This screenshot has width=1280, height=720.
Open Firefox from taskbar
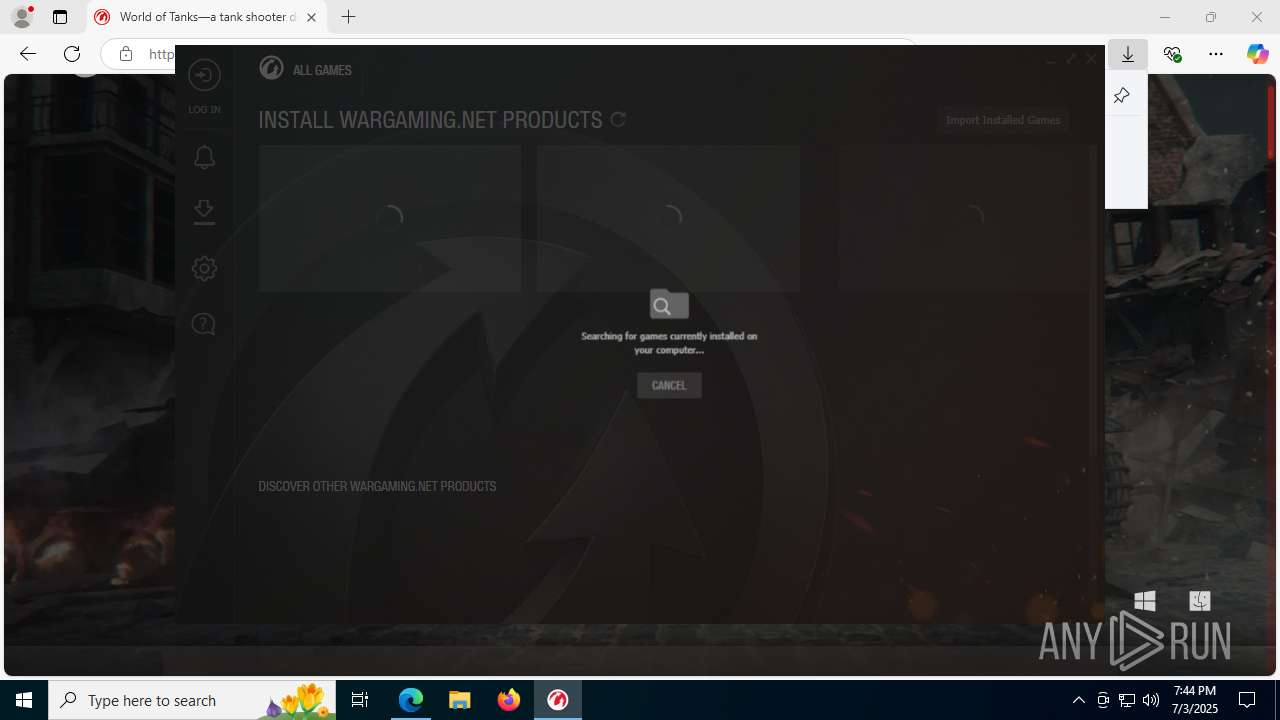point(509,700)
